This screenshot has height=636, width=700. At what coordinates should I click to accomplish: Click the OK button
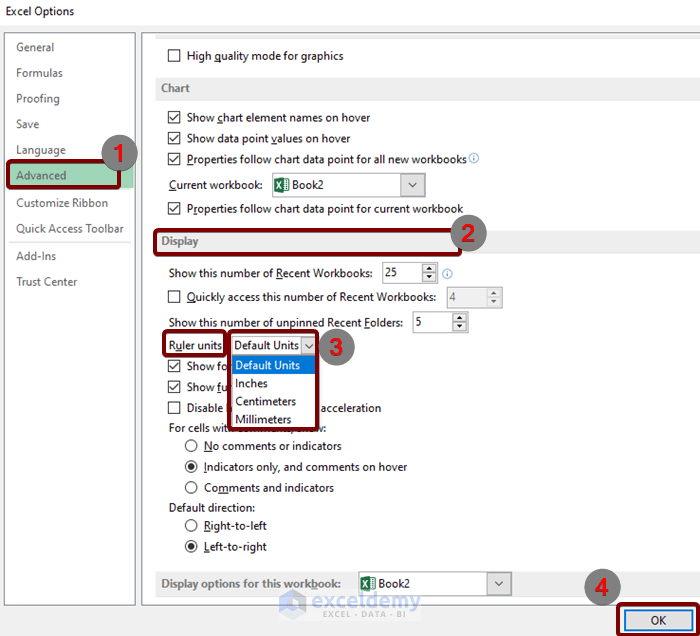coord(658,620)
